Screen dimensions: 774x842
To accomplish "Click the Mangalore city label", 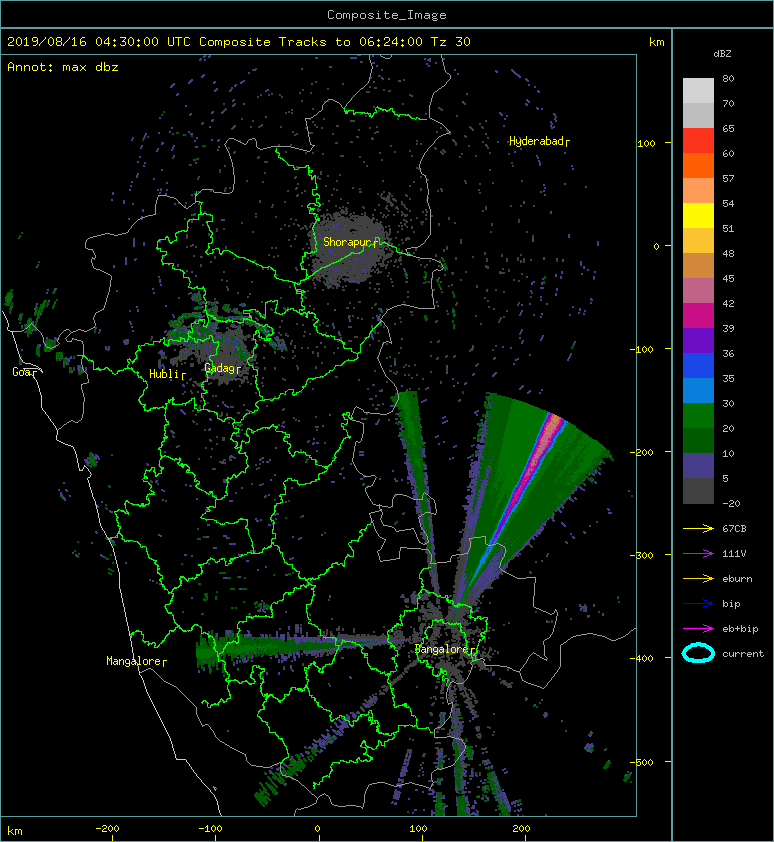I will [134, 661].
